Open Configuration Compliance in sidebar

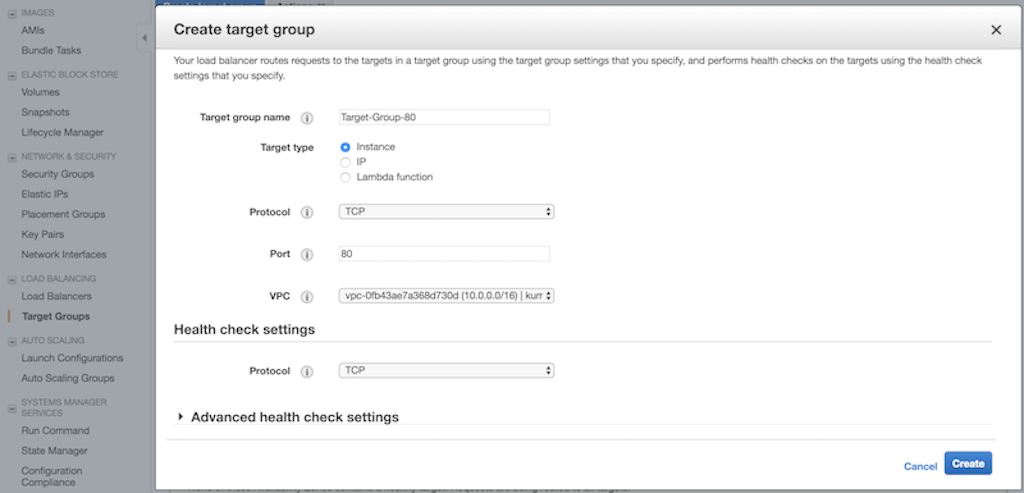52,477
